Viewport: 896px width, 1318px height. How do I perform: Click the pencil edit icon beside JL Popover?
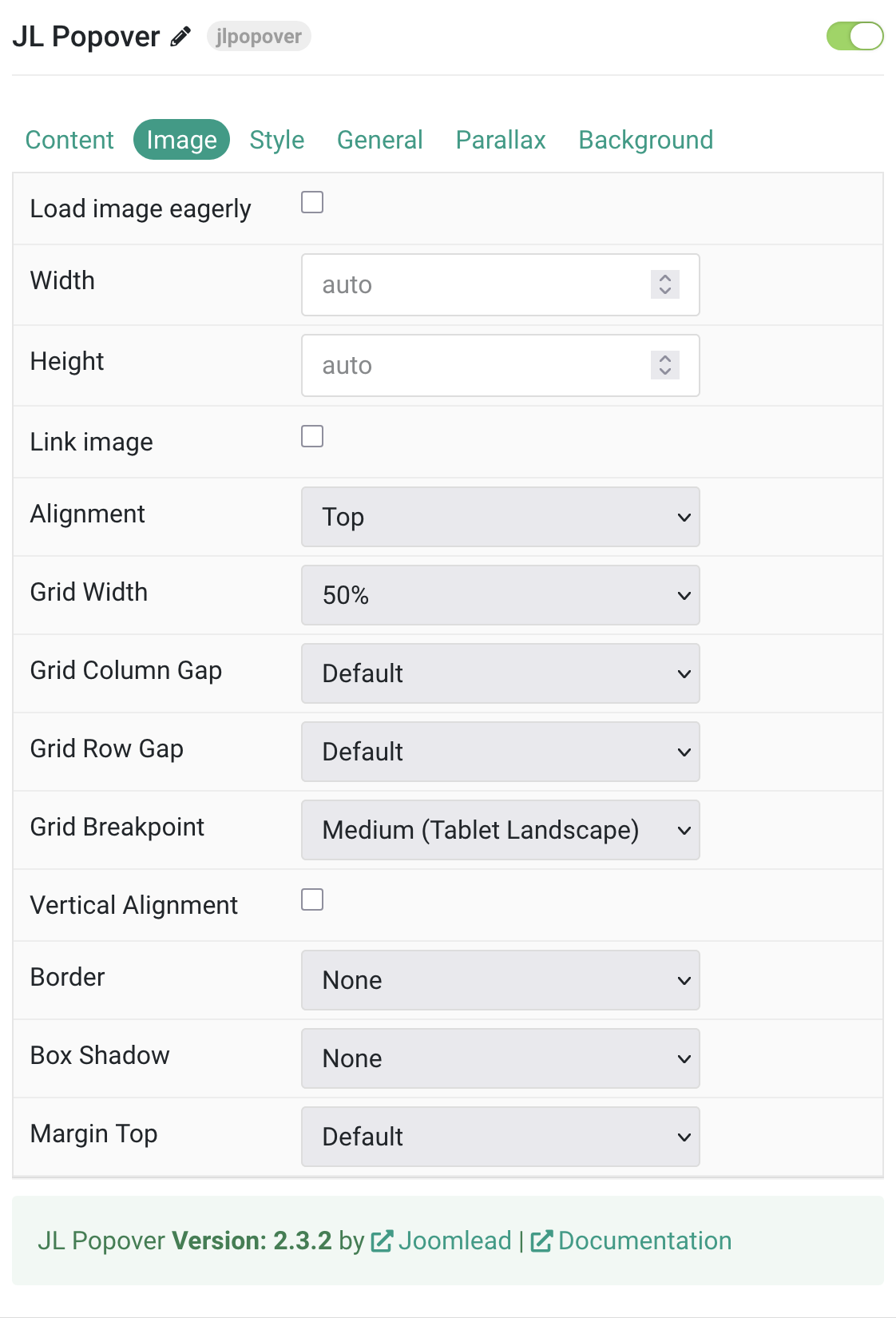tap(180, 37)
